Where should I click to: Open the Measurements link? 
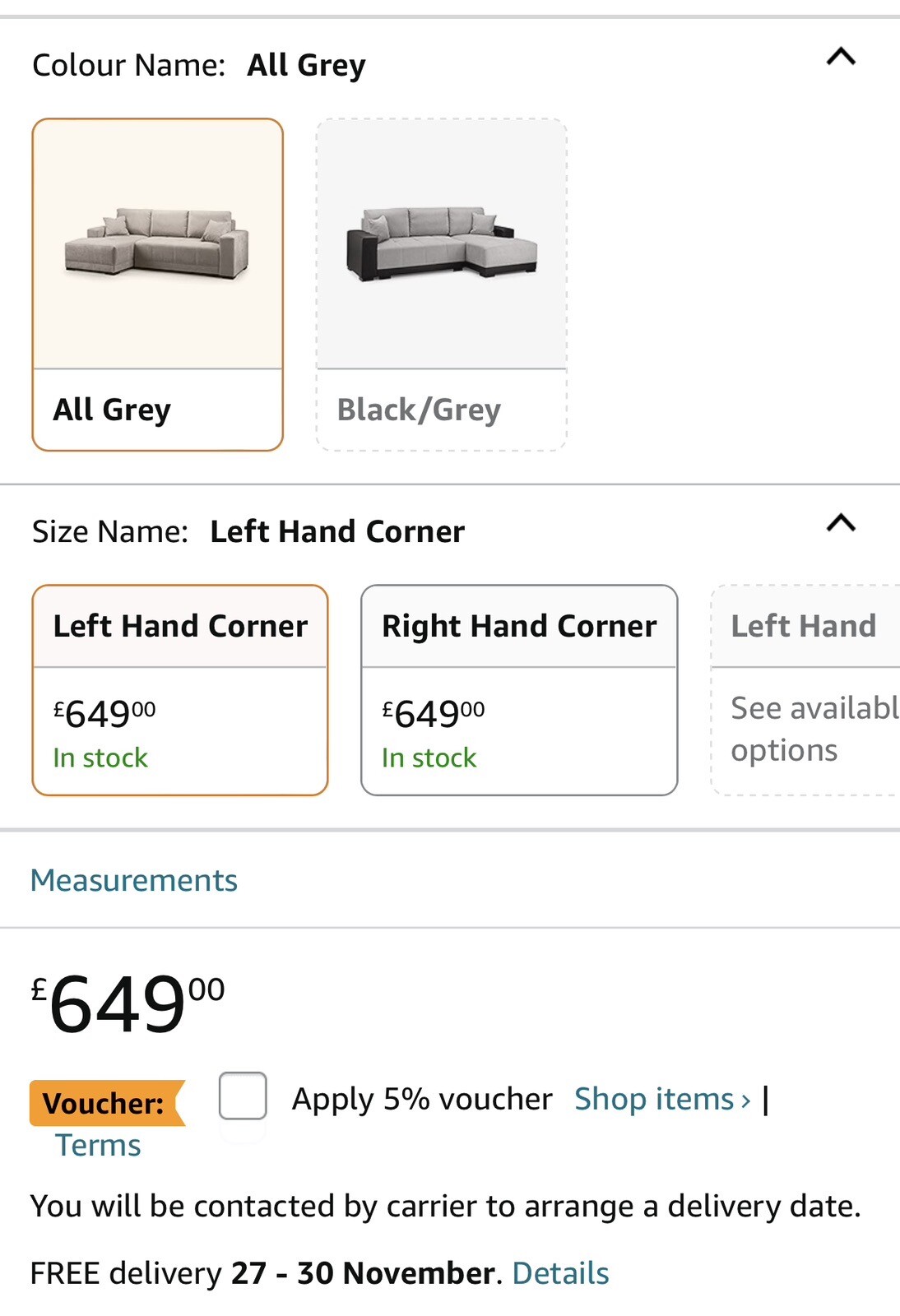click(133, 879)
